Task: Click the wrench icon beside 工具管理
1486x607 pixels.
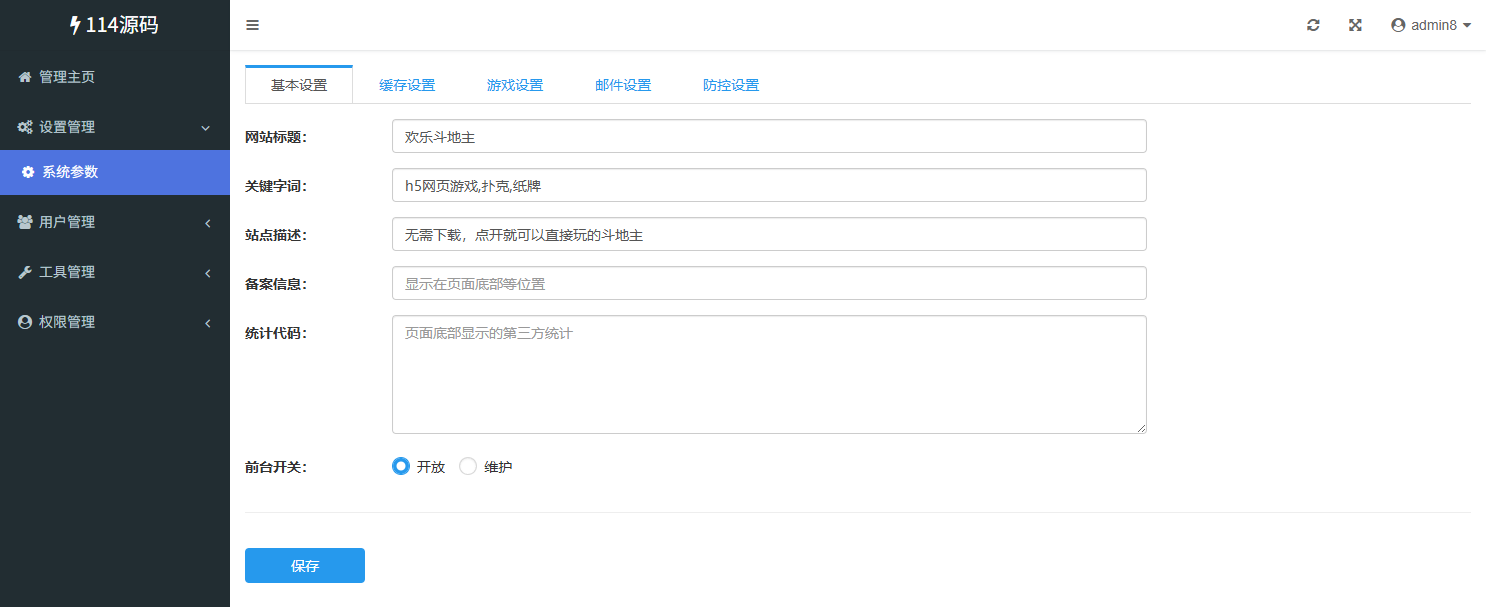Action: [25, 272]
